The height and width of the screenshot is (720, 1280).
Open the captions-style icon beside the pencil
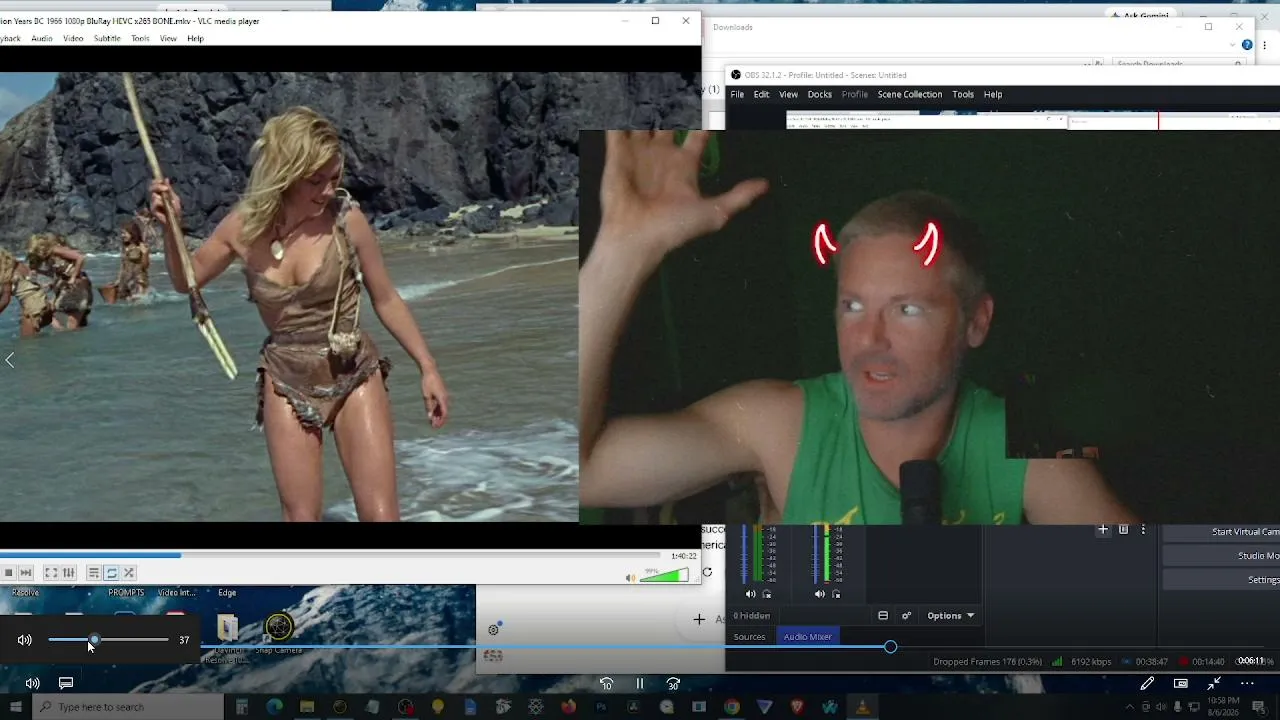coord(1181,683)
